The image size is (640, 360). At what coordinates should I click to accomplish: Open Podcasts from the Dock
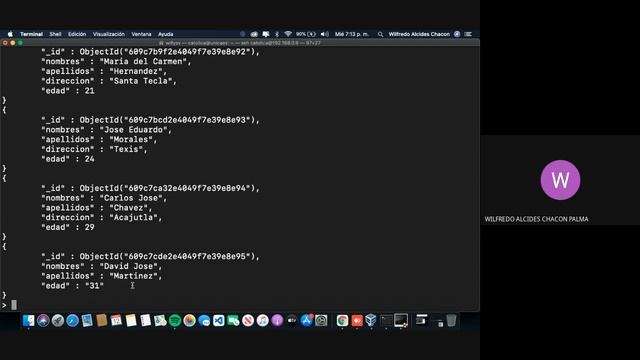277,320
